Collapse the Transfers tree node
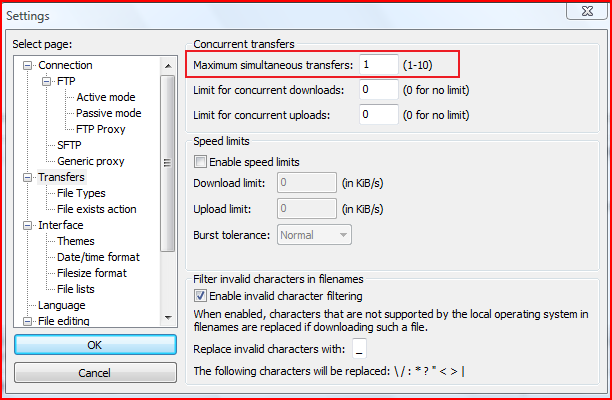The height and width of the screenshot is (400, 612). [x=28, y=178]
